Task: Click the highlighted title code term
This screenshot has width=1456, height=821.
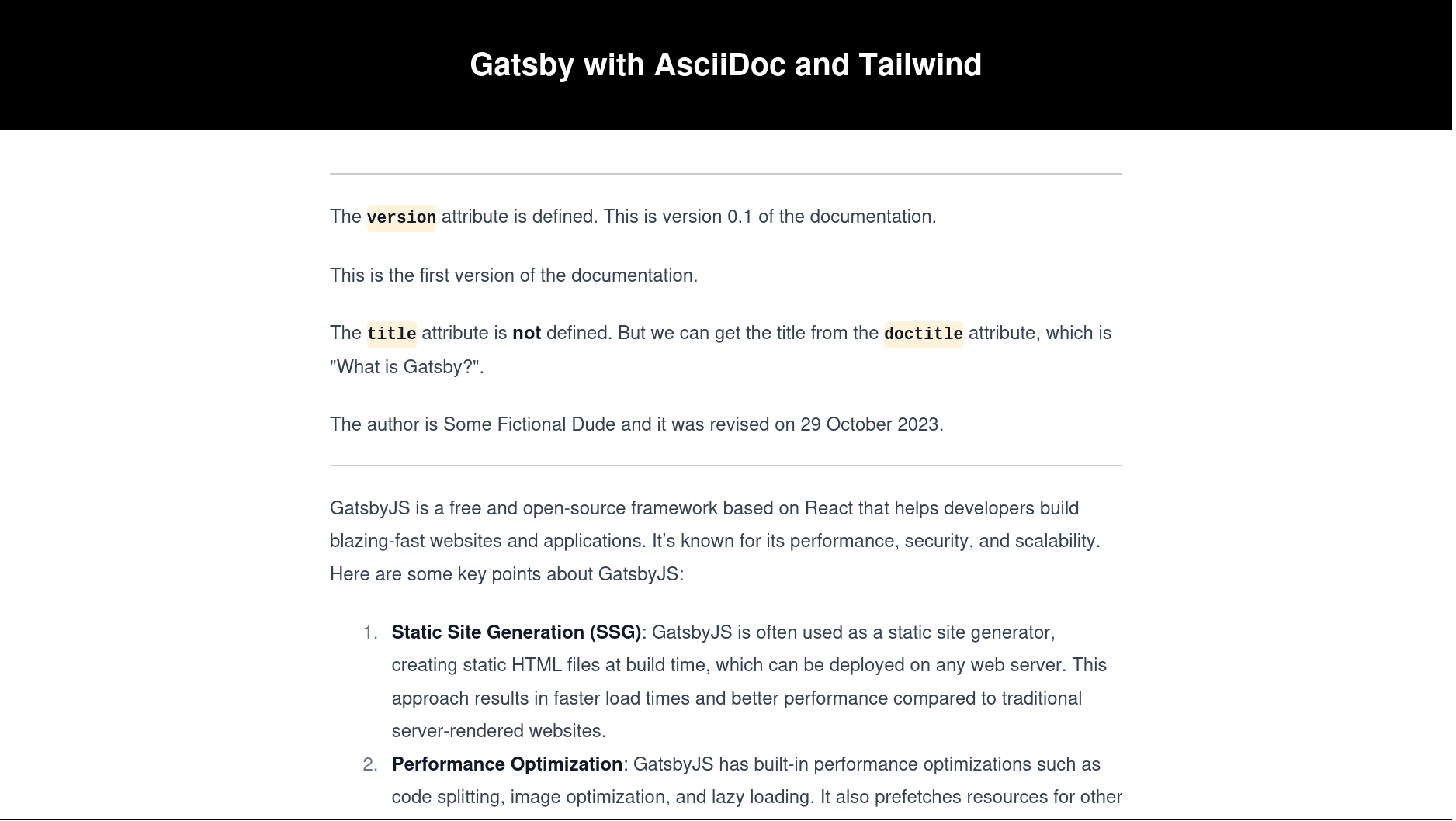Action: pyautogui.click(x=391, y=334)
